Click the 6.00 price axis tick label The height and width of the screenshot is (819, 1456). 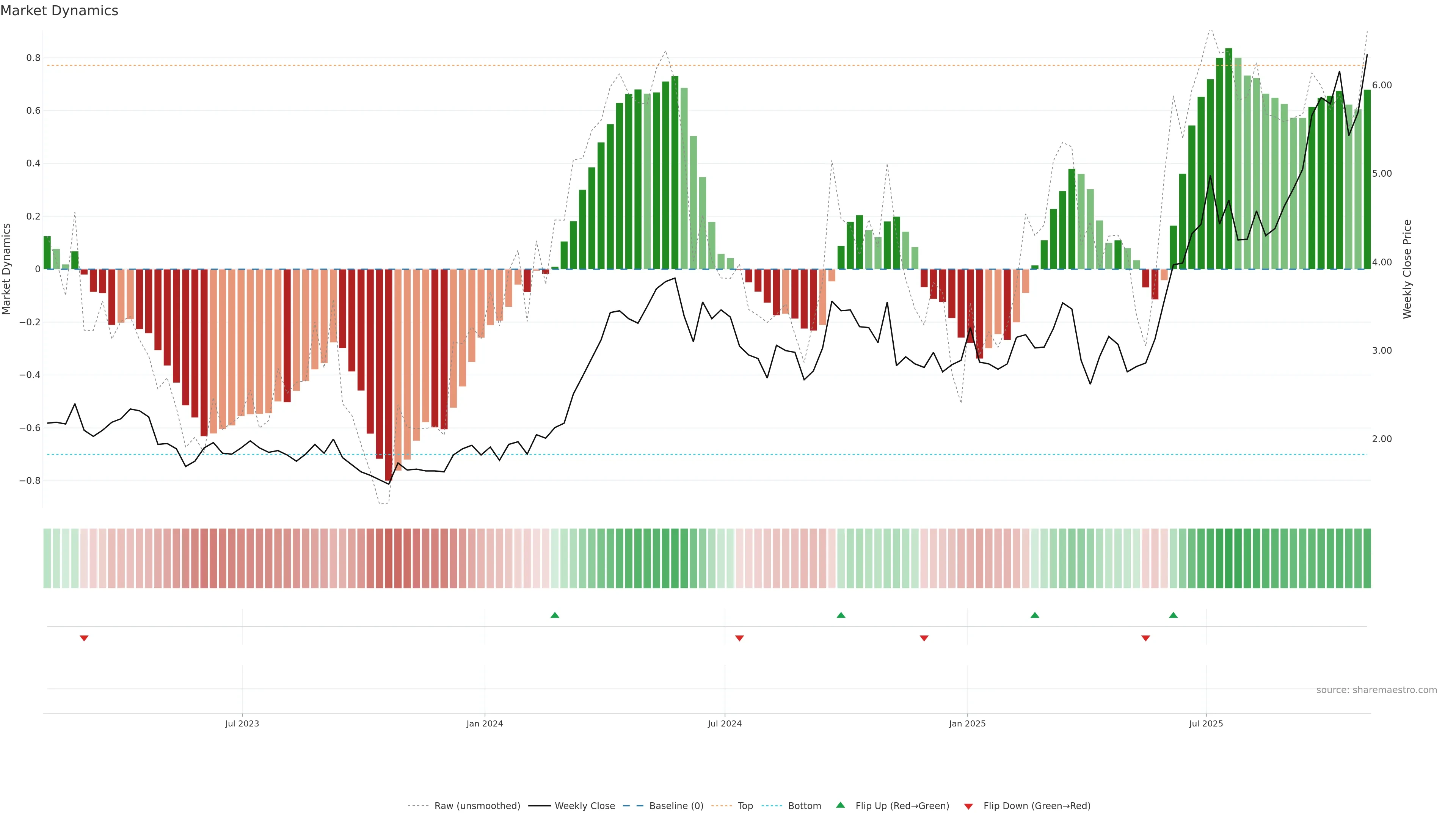(1381, 85)
